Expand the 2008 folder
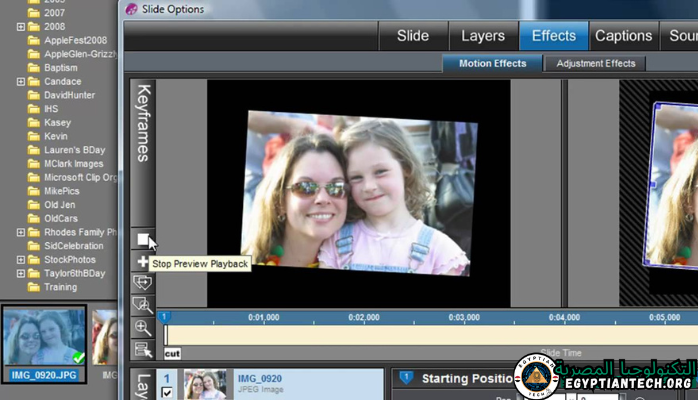The width and height of the screenshot is (698, 400). pos(21,26)
